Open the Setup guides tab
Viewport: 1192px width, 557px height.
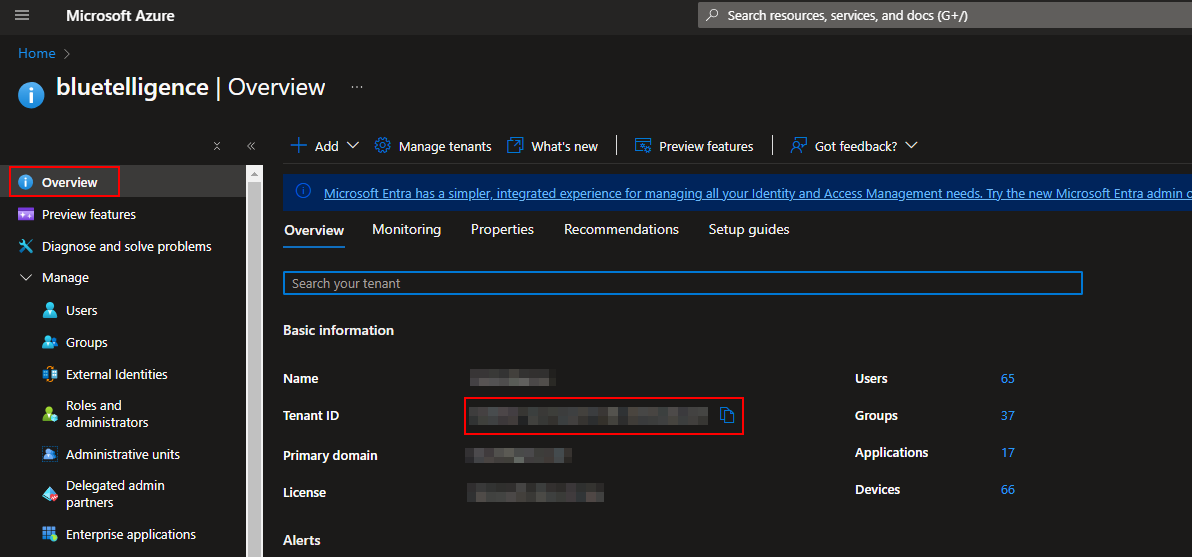[748, 229]
